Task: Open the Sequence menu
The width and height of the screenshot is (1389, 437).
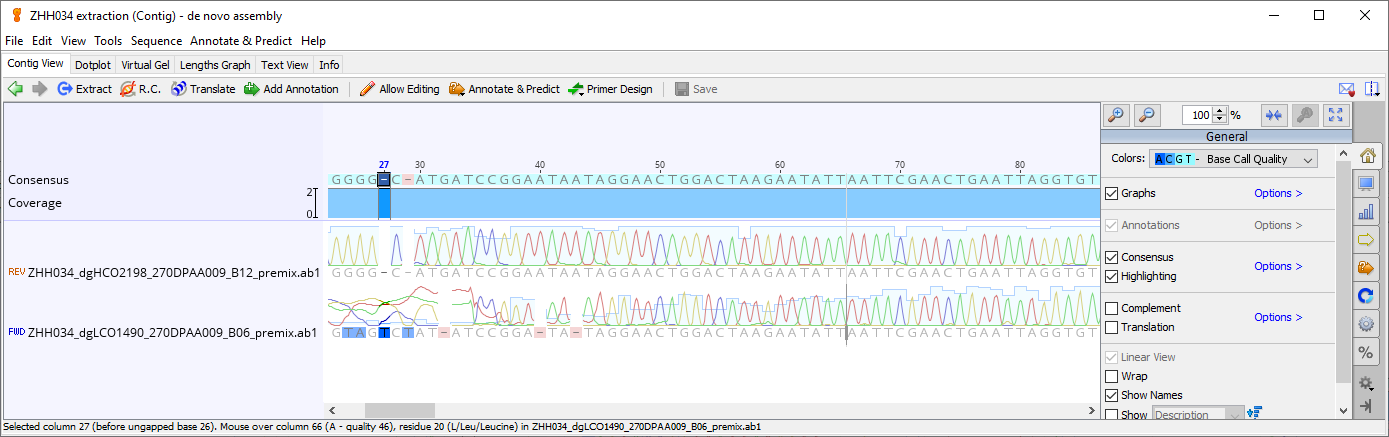Action: tap(156, 41)
